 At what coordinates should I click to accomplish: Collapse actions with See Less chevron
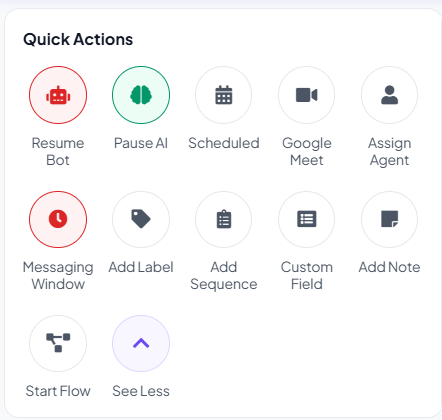pyautogui.click(x=141, y=343)
